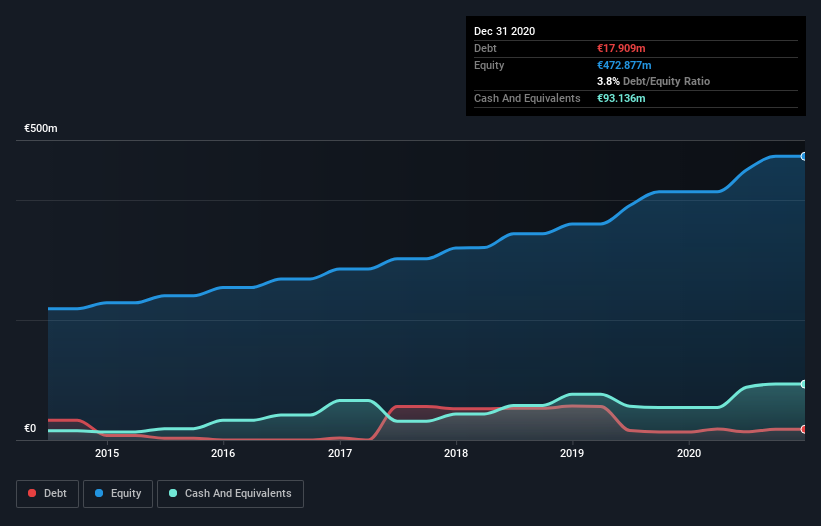821x526 pixels.
Task: Click the €500m y-axis label
Action: coord(41,129)
